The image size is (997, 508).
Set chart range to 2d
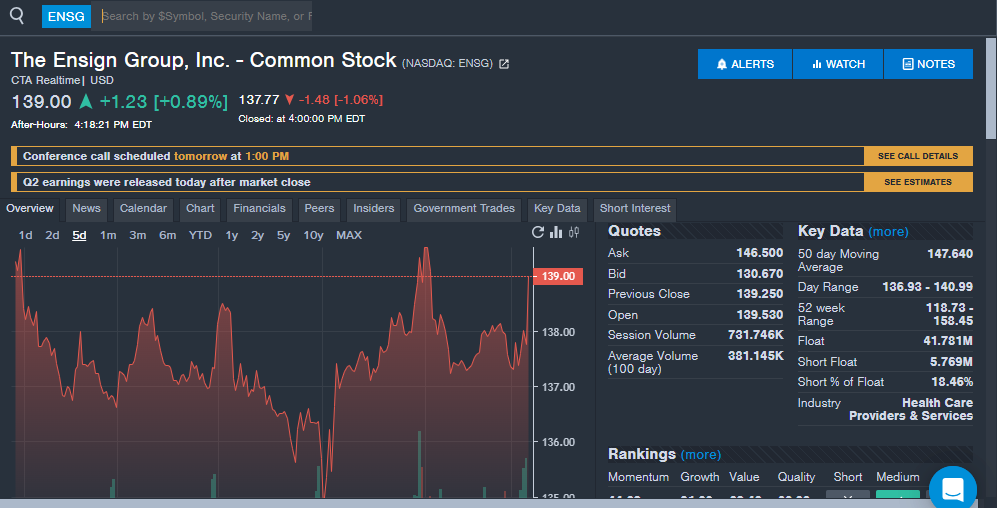[x=52, y=235]
